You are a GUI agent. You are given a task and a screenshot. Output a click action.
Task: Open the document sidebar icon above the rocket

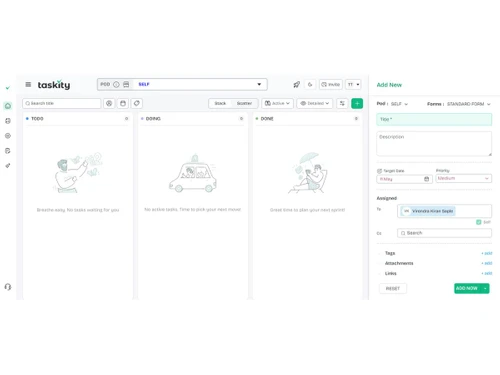pos(8,151)
